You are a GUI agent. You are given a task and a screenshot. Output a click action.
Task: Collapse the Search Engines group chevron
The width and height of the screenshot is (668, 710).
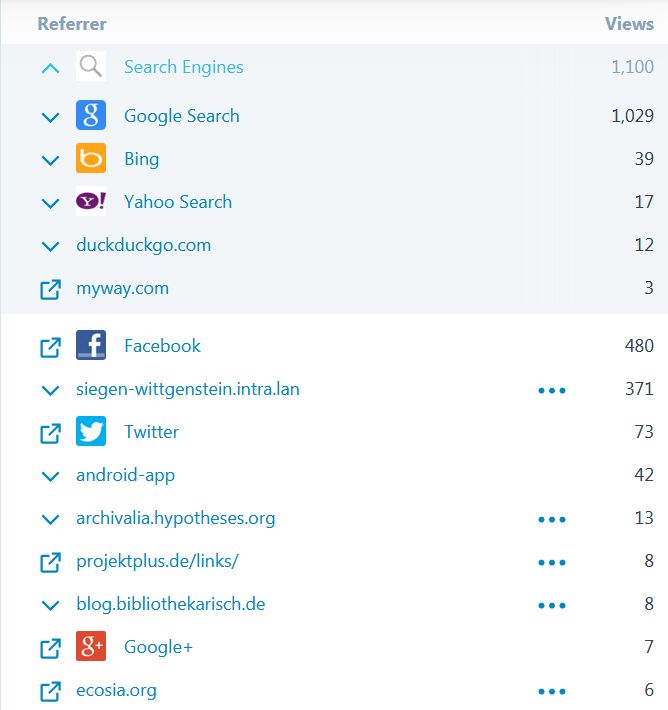click(50, 68)
